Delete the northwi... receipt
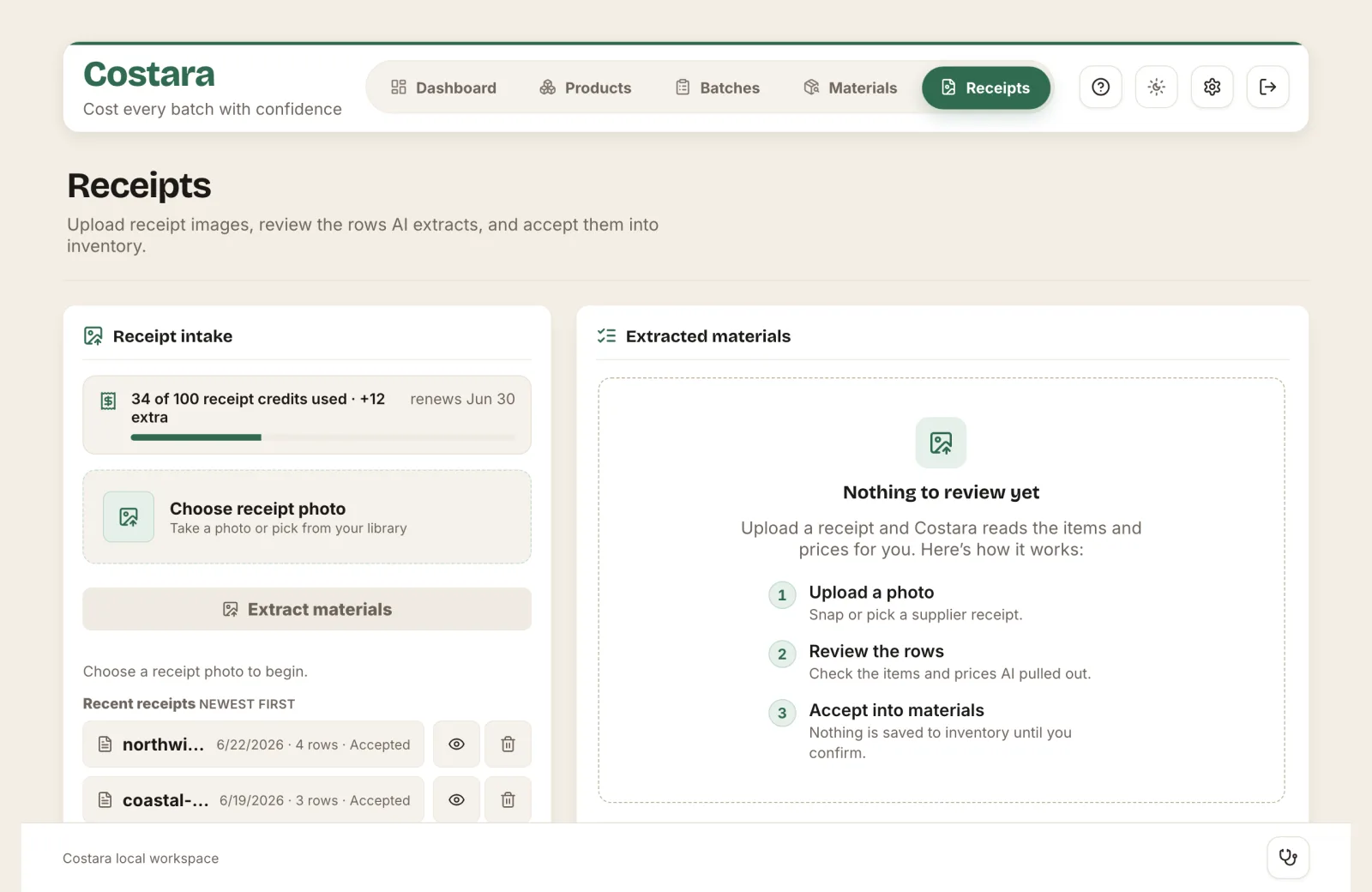This screenshot has width=1372, height=892. click(508, 744)
